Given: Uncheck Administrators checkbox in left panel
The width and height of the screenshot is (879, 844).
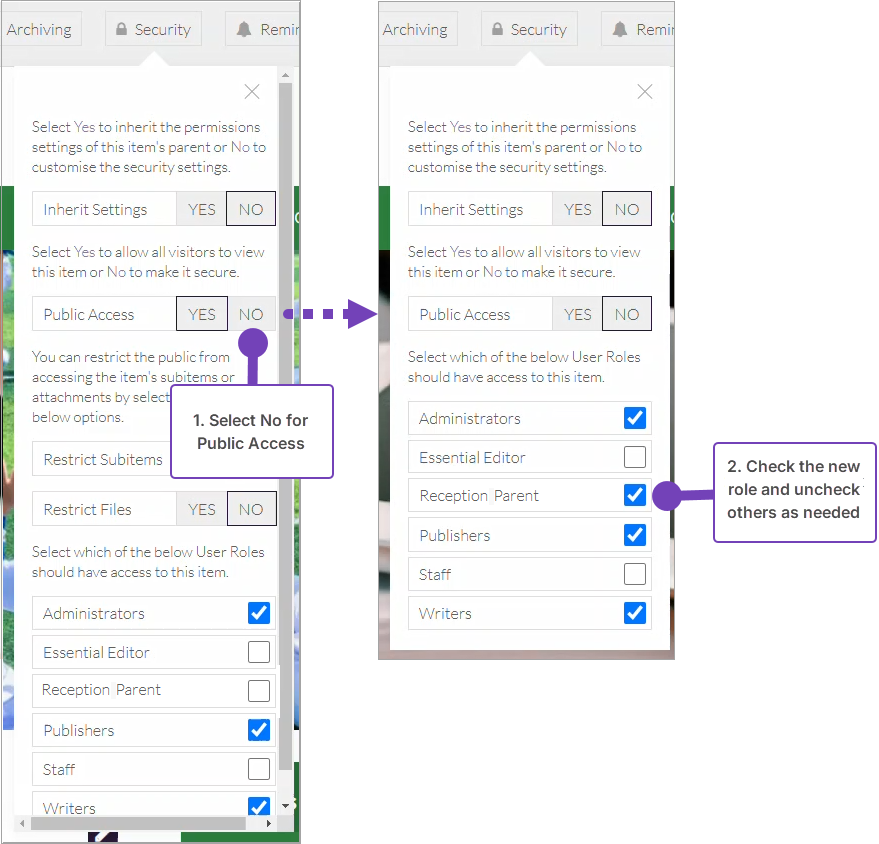Looking at the screenshot, I should point(259,613).
